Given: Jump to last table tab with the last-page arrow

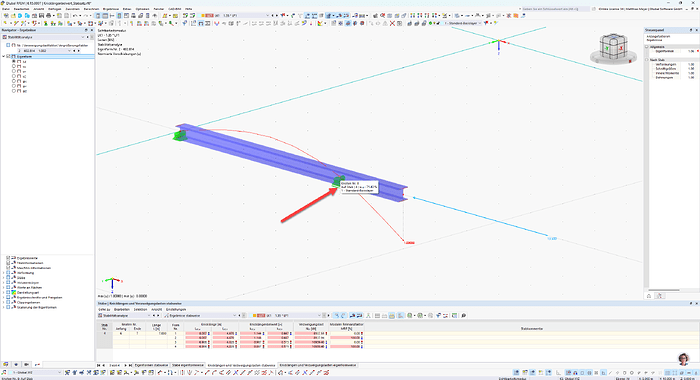Looking at the screenshot, I should click(130, 365).
